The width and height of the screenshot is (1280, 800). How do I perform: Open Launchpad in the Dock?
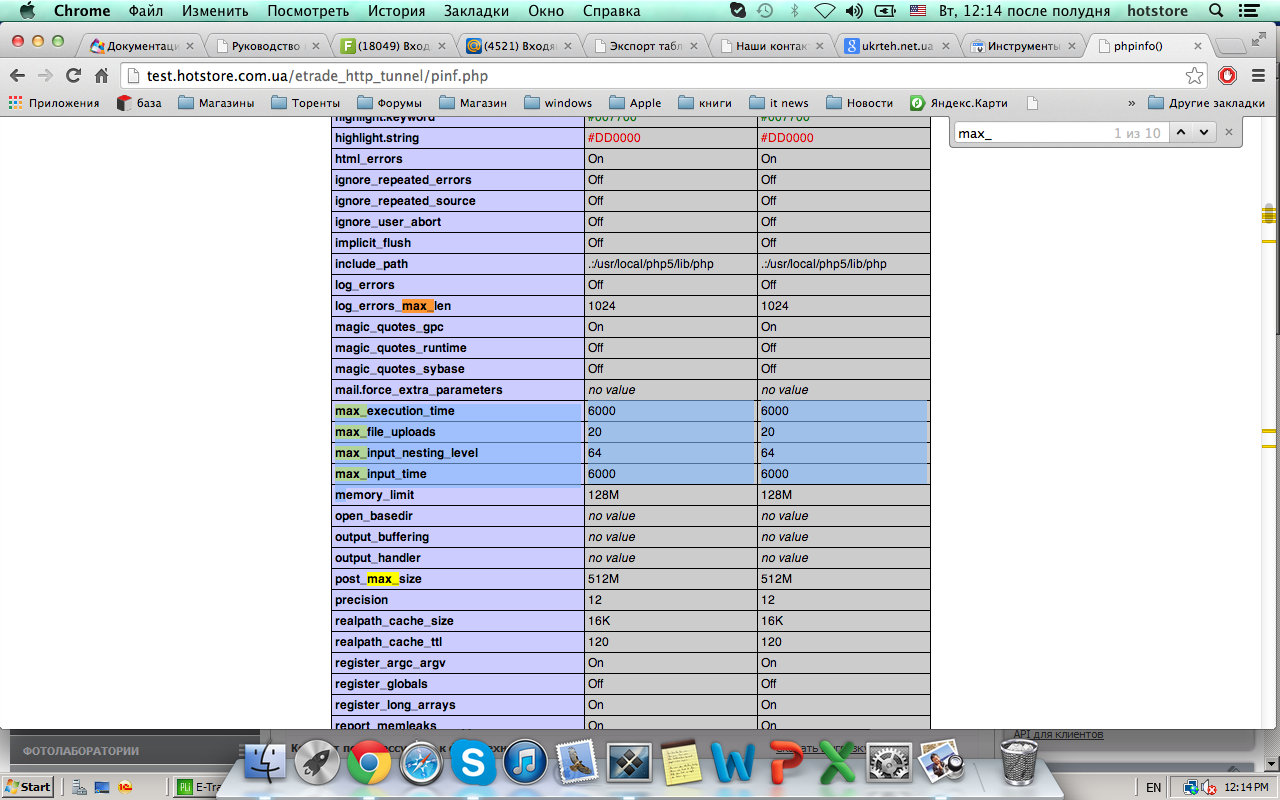(318, 764)
